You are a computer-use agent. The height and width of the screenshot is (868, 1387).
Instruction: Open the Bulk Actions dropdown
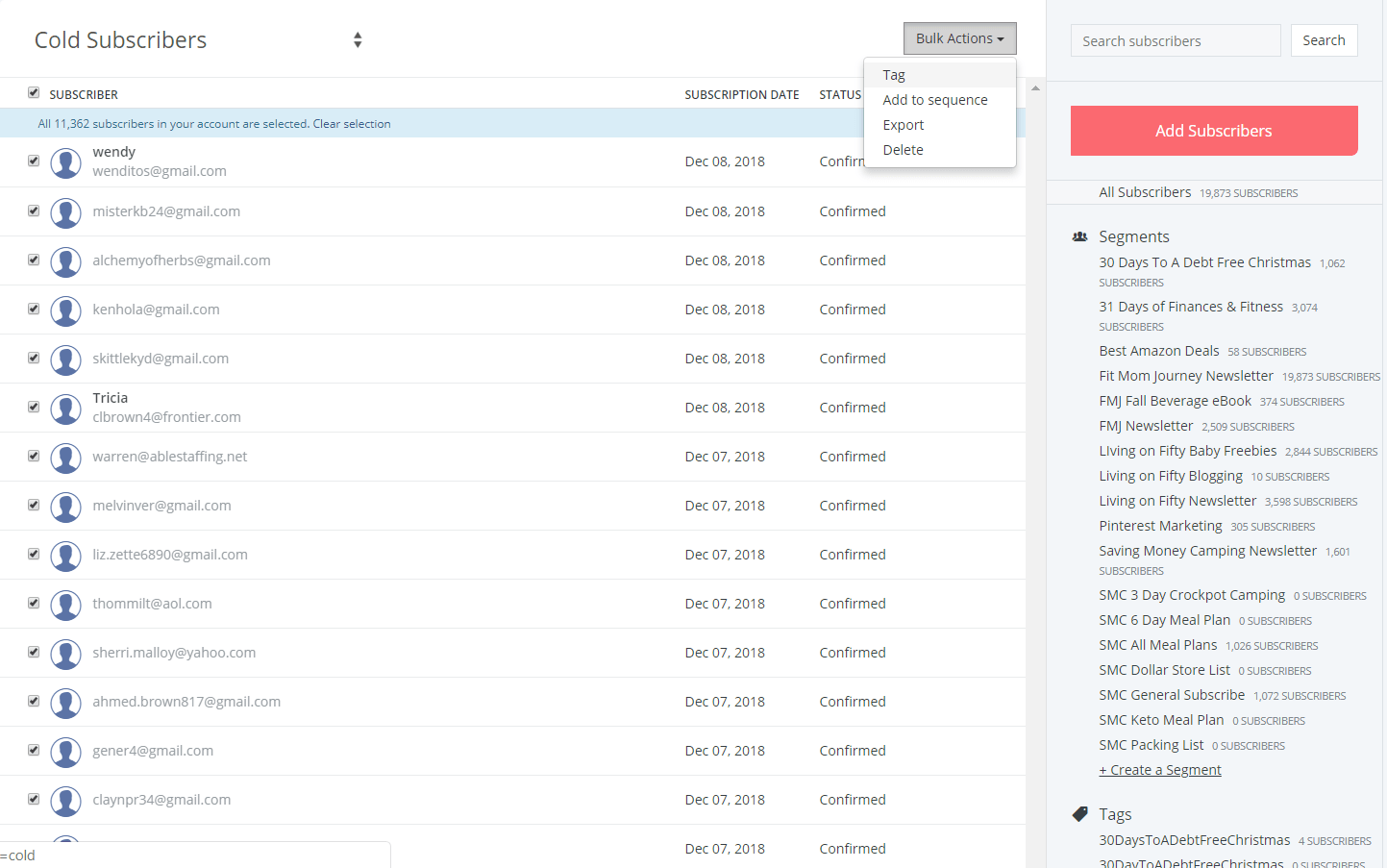point(959,37)
